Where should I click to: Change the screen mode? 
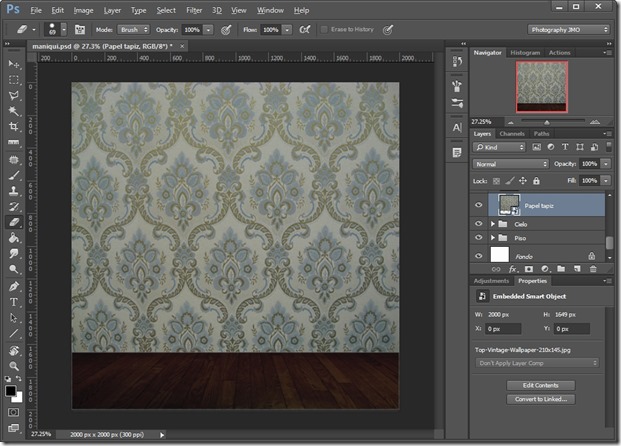pyautogui.click(x=13, y=428)
